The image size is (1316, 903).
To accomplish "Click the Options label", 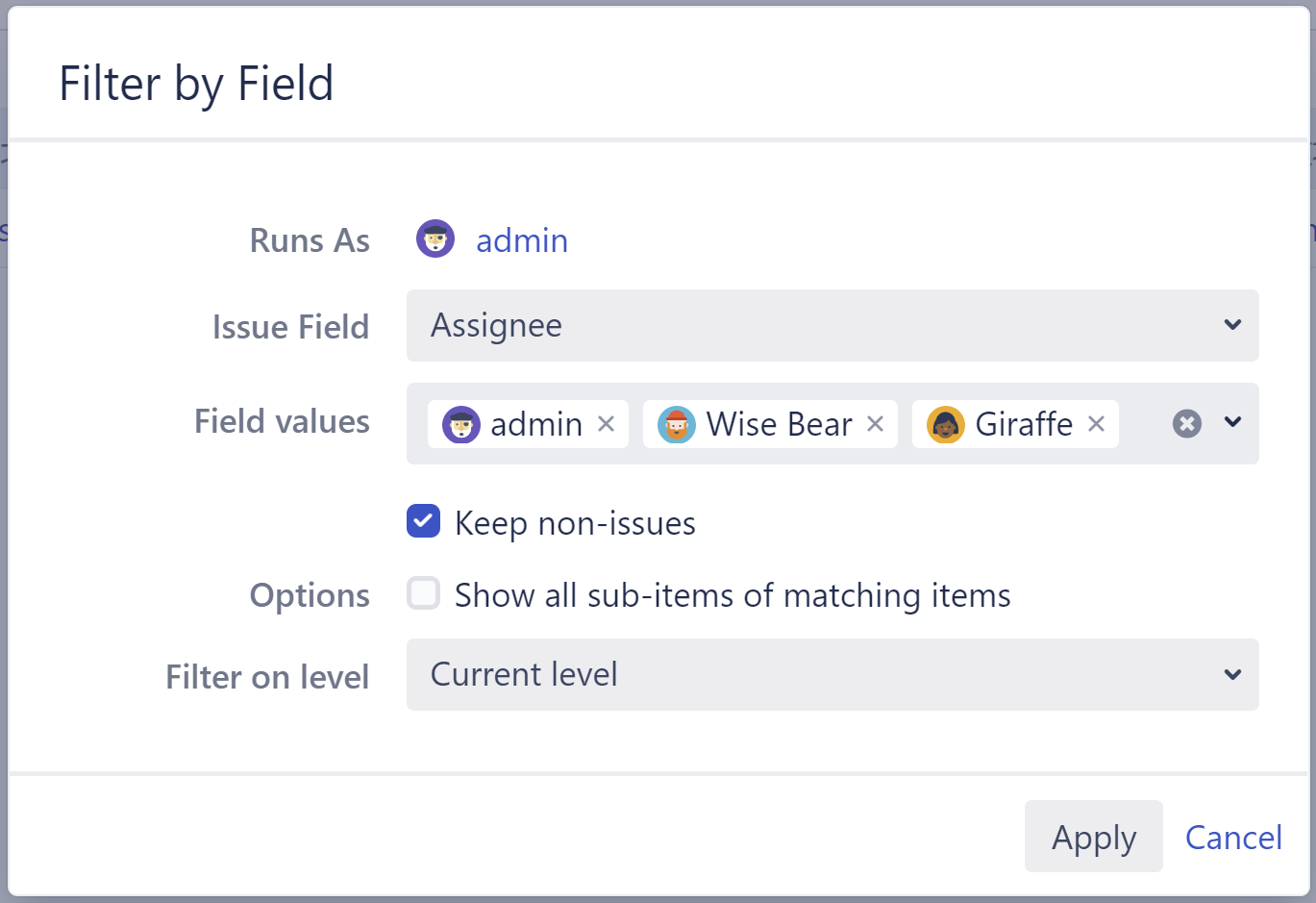I will 309,595.
